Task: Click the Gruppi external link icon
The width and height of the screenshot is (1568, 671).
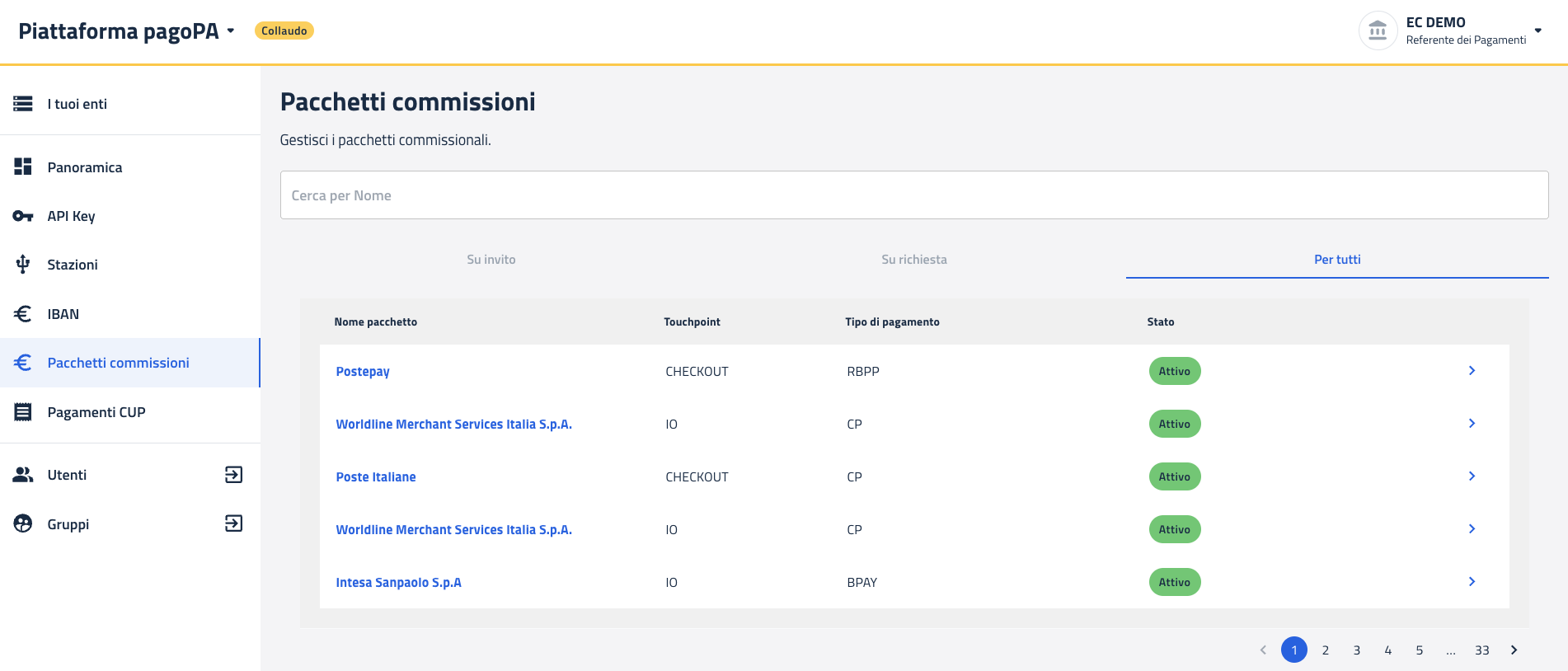Action: (x=233, y=523)
